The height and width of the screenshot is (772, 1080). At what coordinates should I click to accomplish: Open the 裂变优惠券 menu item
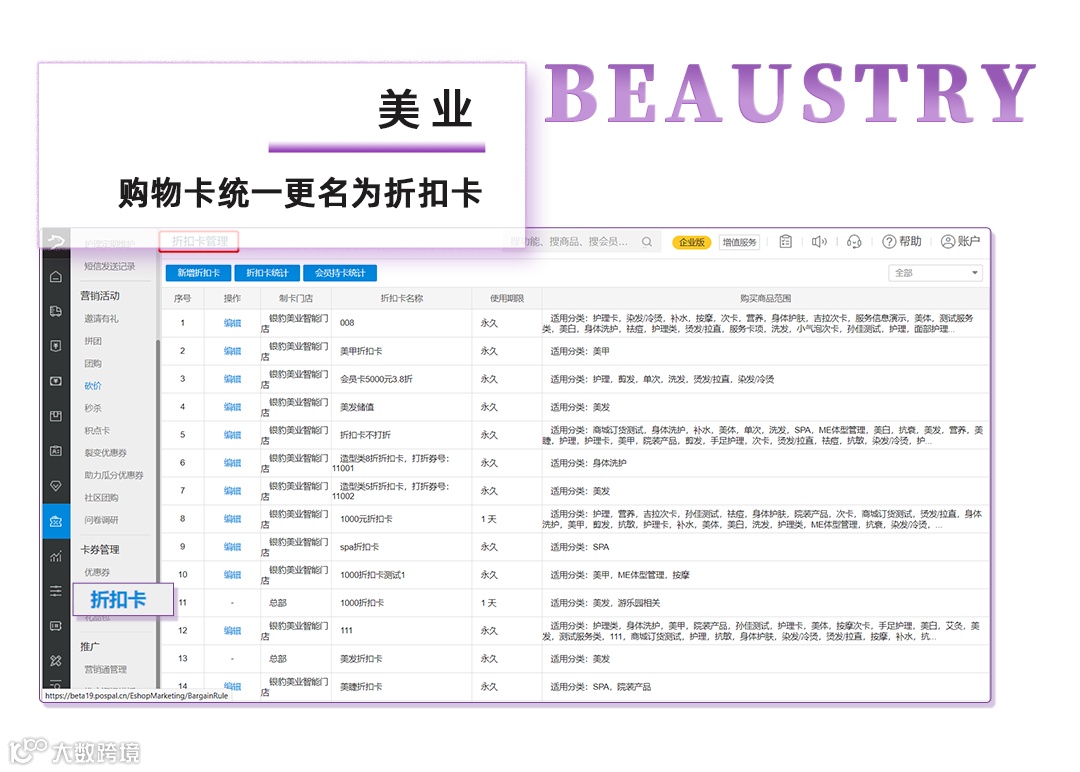coord(105,452)
